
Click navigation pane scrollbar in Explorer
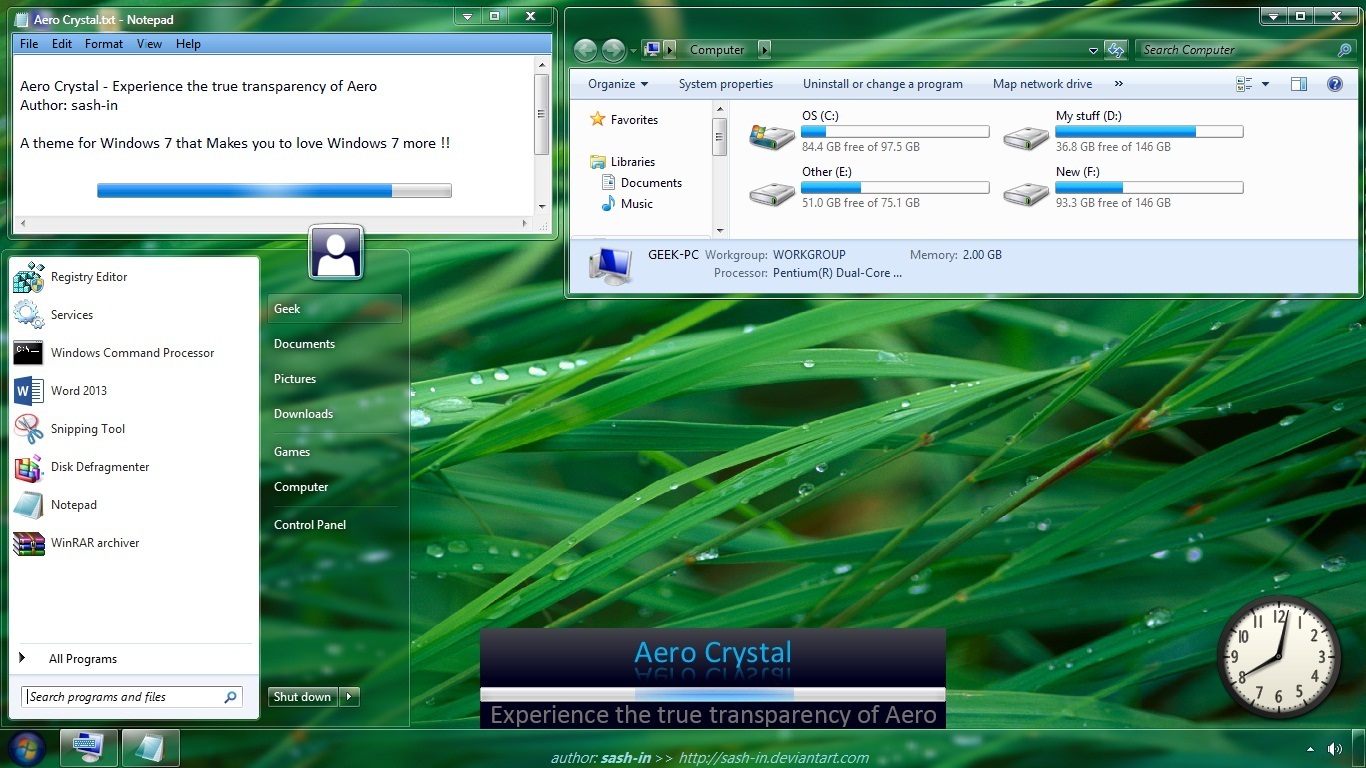coord(719,136)
